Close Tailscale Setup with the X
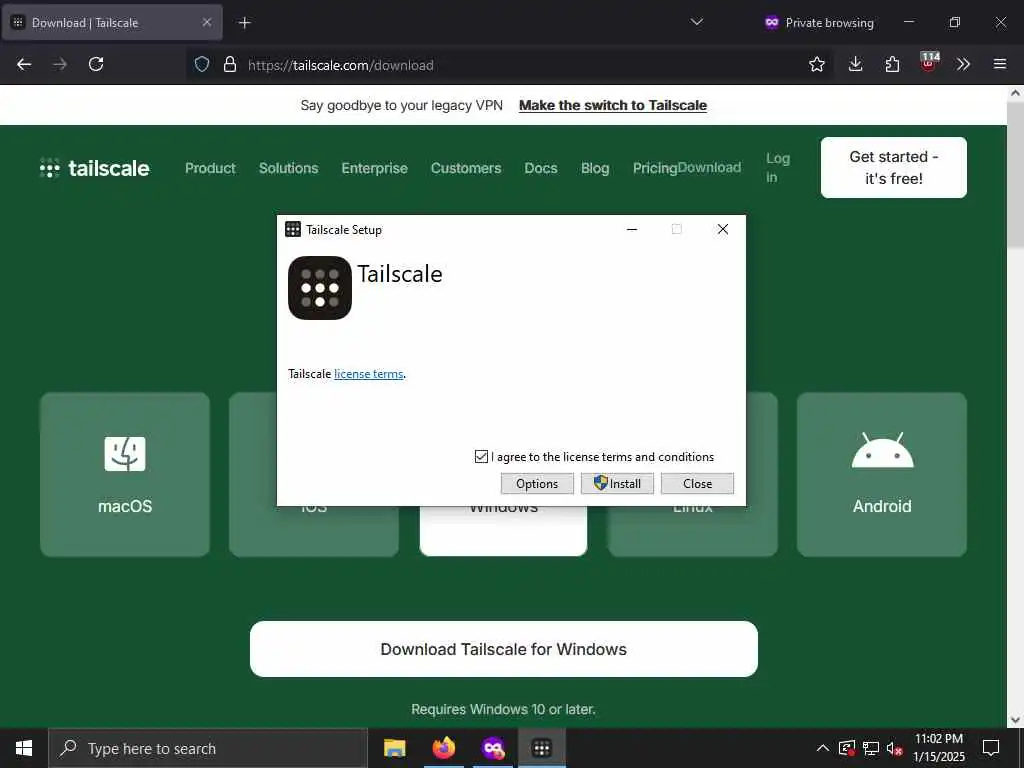1024x768 pixels. tap(722, 229)
